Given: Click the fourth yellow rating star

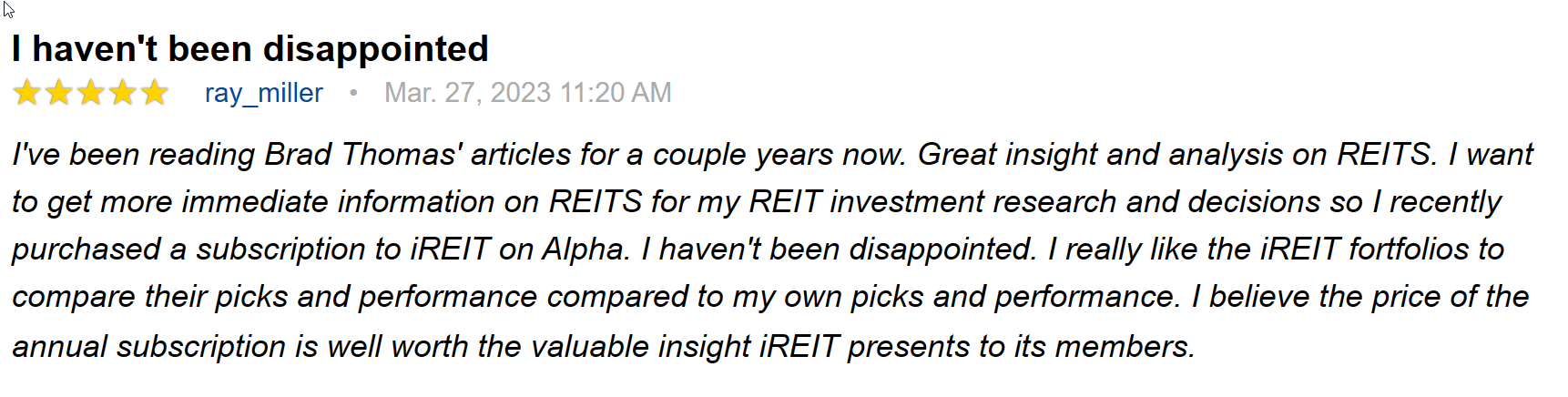Looking at the screenshot, I should [x=123, y=93].
